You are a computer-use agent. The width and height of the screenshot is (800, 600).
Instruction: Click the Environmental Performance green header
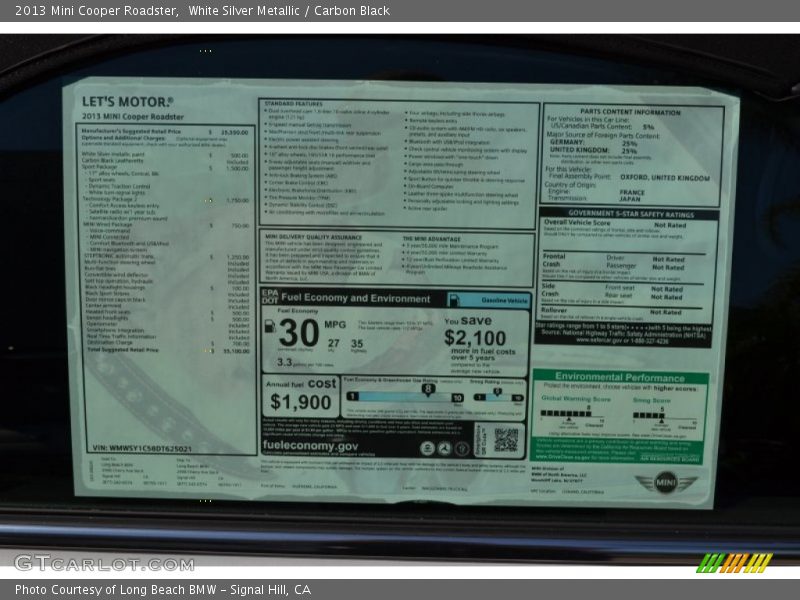[620, 378]
